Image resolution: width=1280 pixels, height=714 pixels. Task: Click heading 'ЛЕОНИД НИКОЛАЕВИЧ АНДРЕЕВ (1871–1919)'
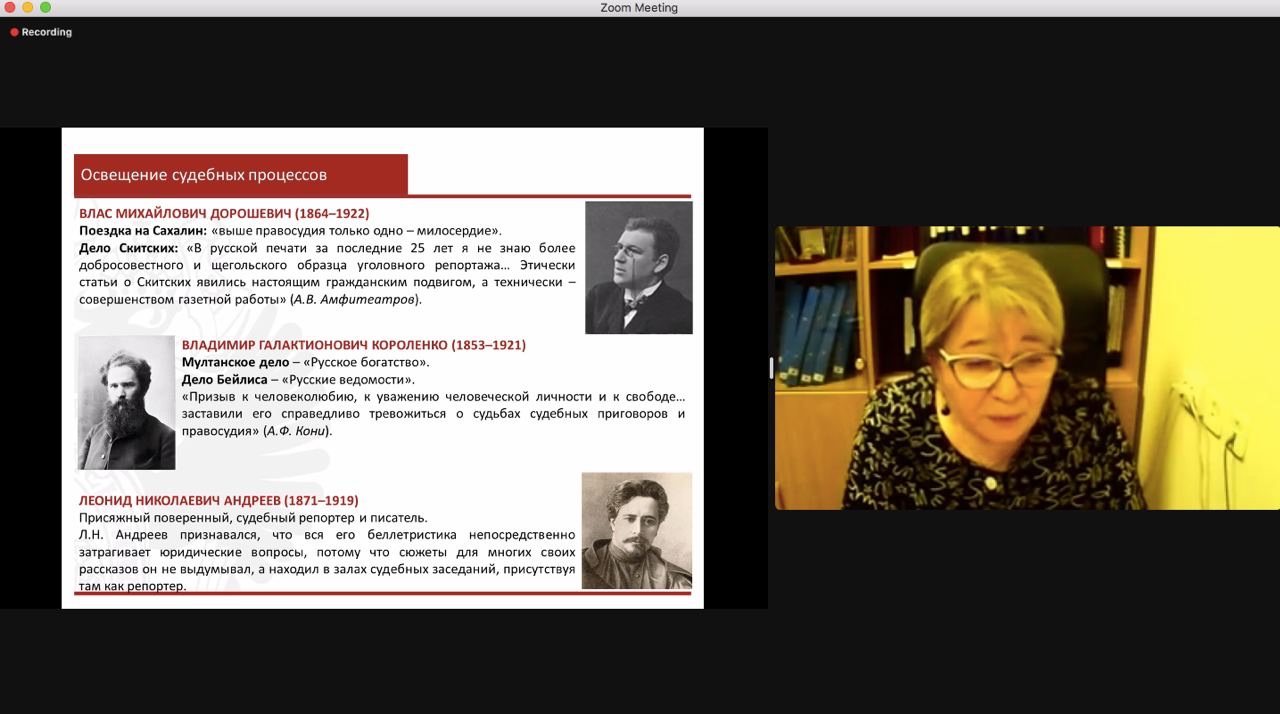click(219, 500)
